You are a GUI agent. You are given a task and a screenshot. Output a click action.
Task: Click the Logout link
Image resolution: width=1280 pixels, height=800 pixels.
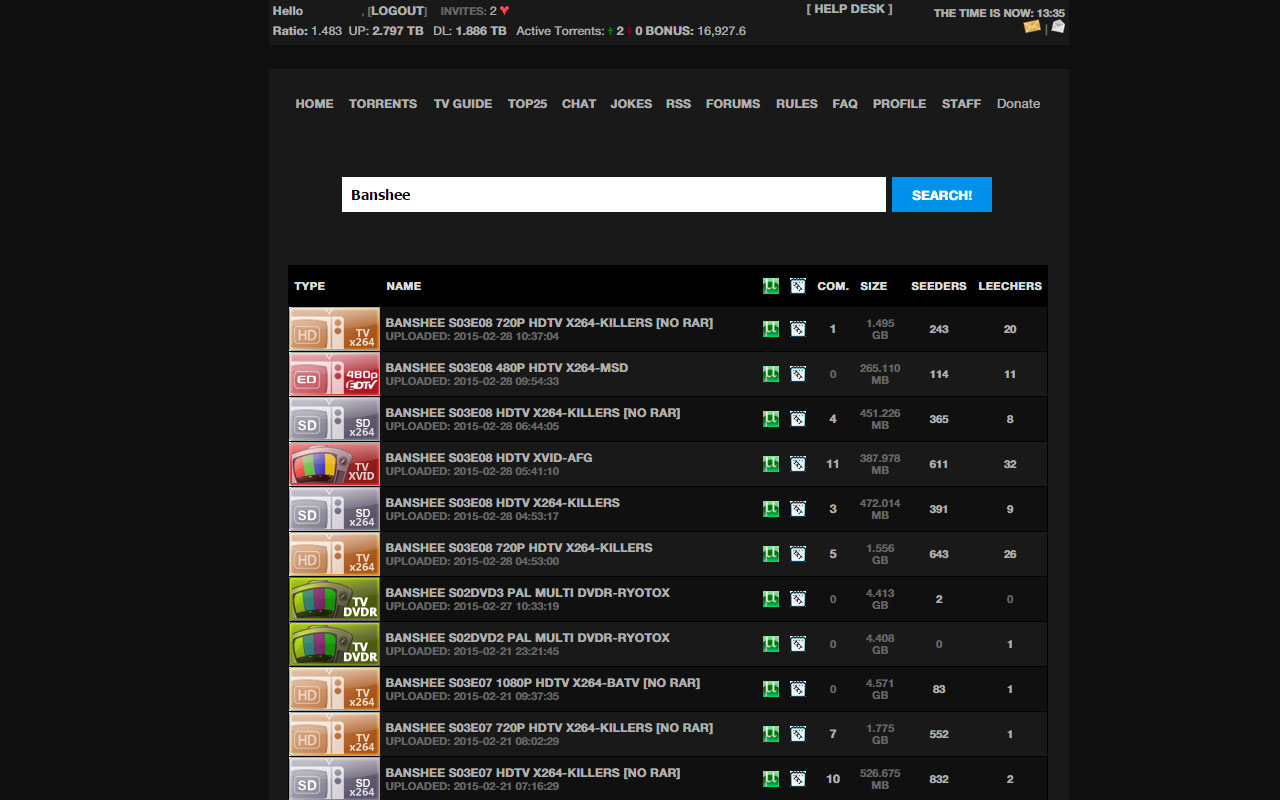pos(397,11)
